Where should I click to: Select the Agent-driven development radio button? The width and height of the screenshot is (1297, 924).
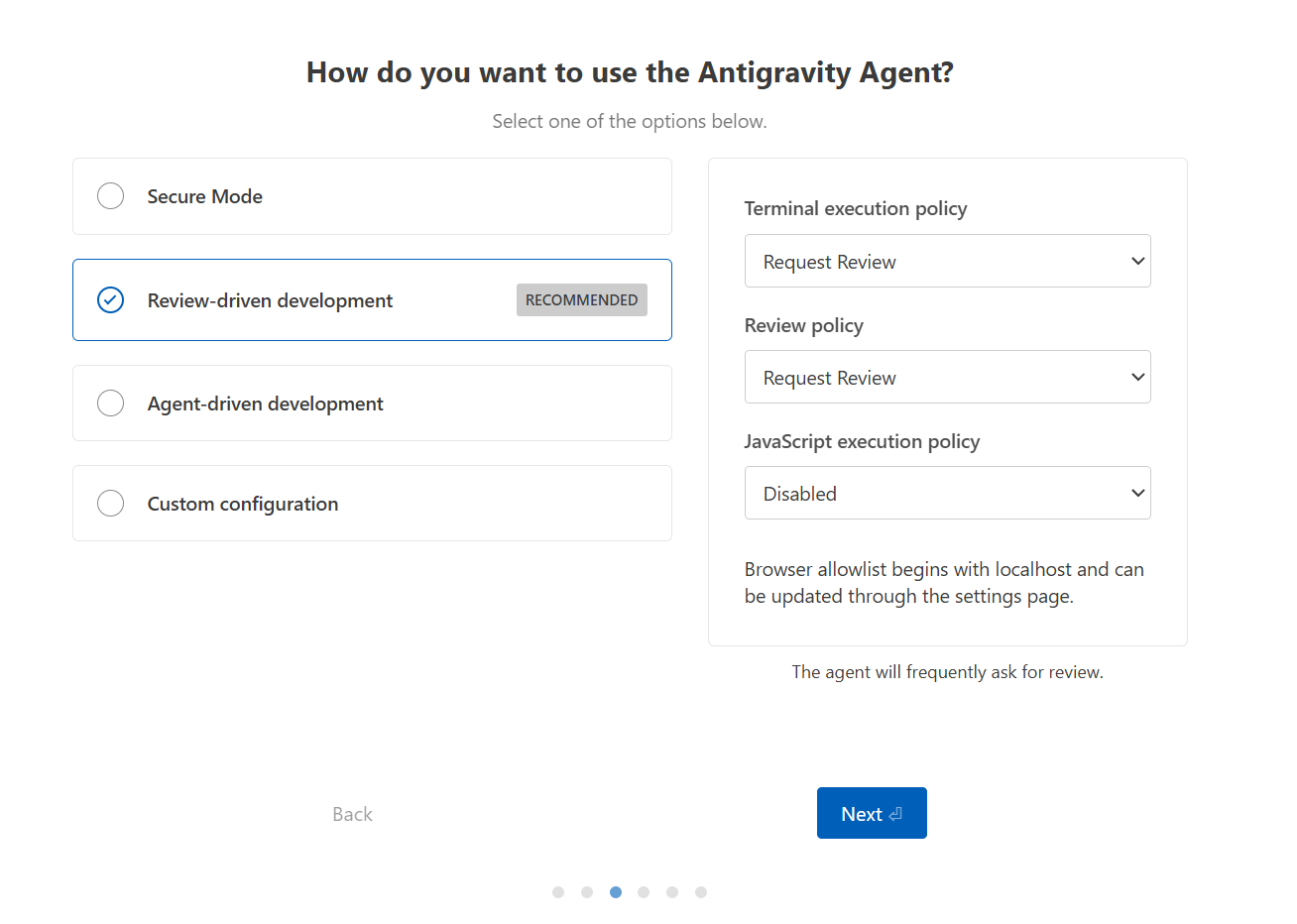coord(111,404)
